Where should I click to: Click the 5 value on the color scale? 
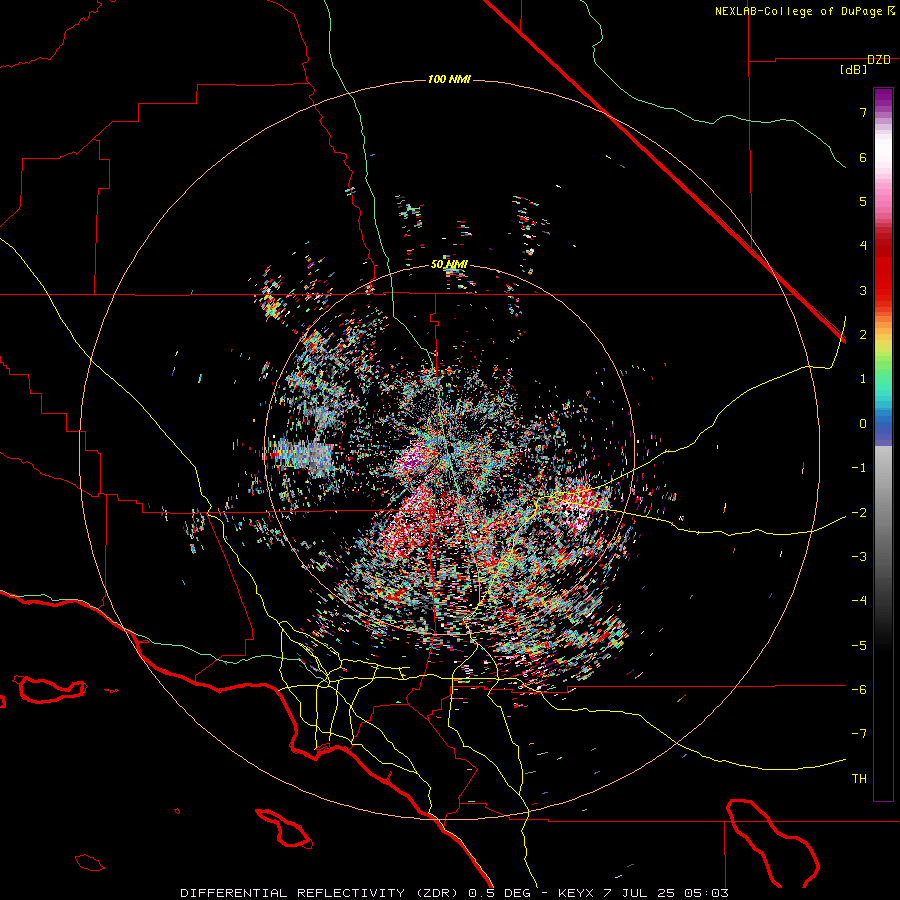[863, 201]
